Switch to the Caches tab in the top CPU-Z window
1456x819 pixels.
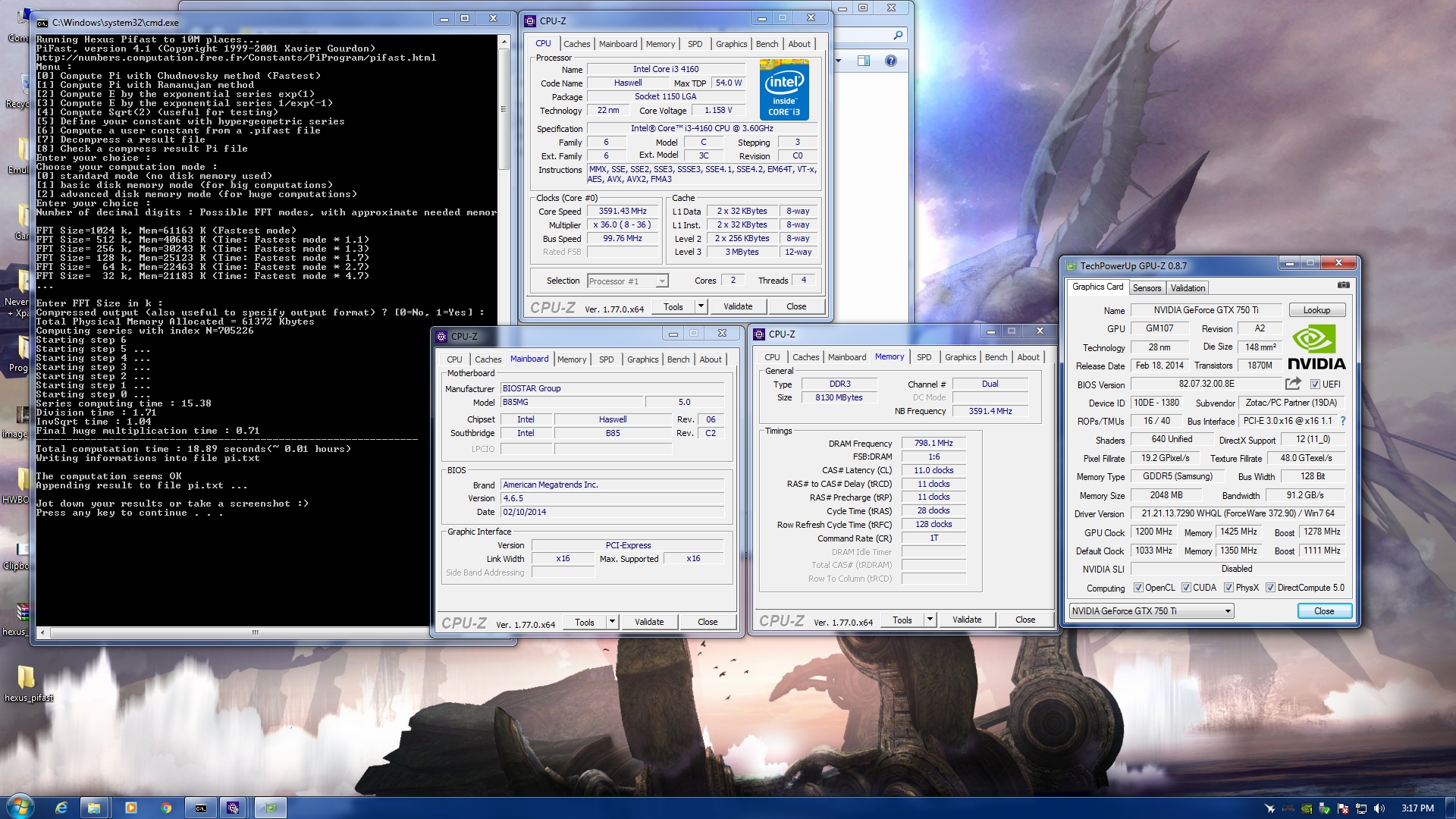pos(576,44)
